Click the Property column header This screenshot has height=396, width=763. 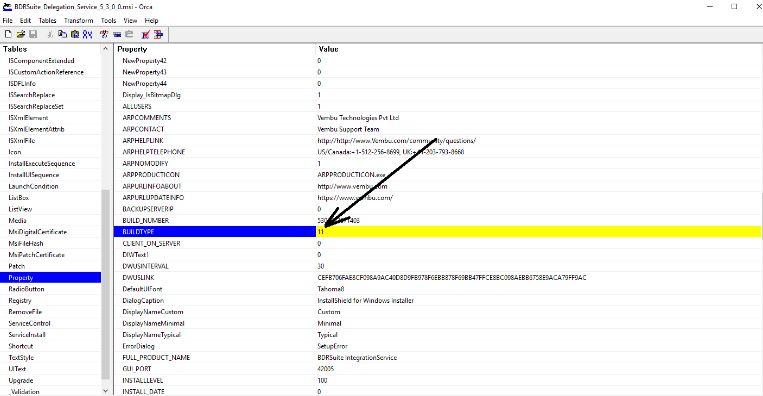pos(215,49)
